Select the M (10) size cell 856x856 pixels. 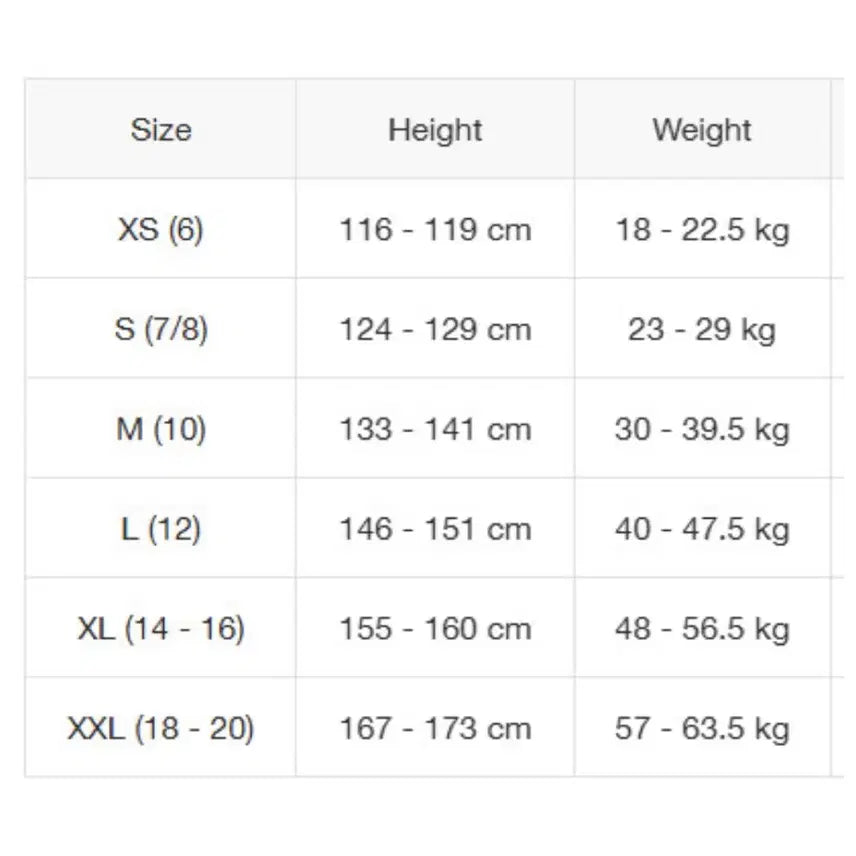(x=161, y=429)
